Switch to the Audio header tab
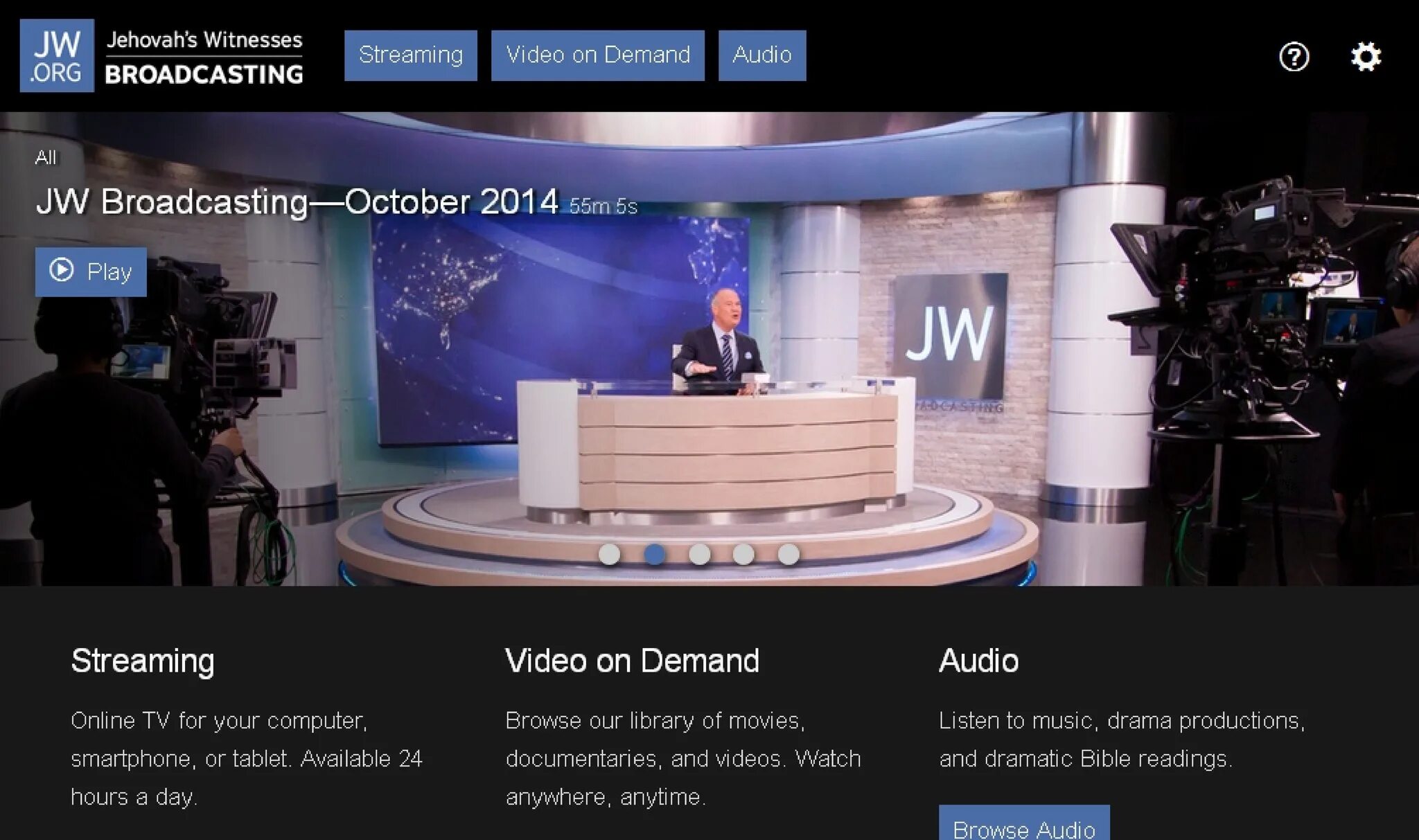Screen dimensions: 1419x840 coord(762,55)
